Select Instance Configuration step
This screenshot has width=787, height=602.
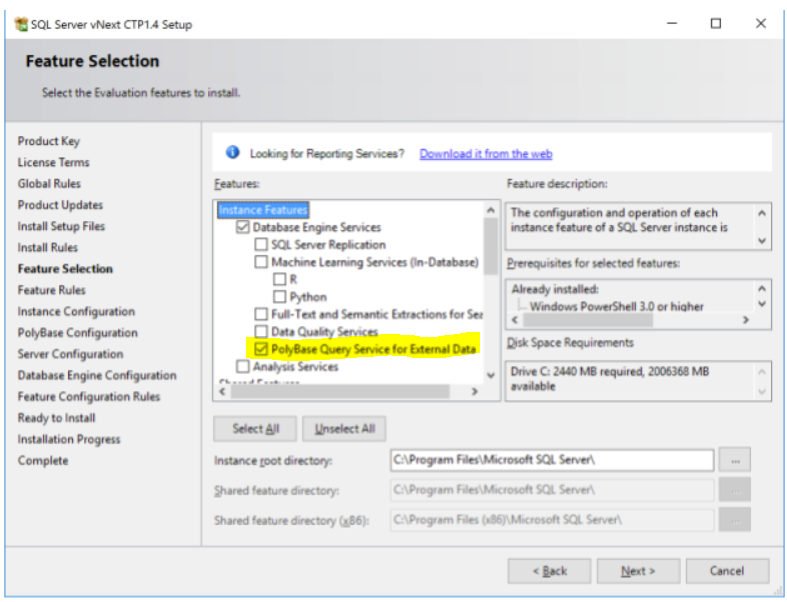76,311
